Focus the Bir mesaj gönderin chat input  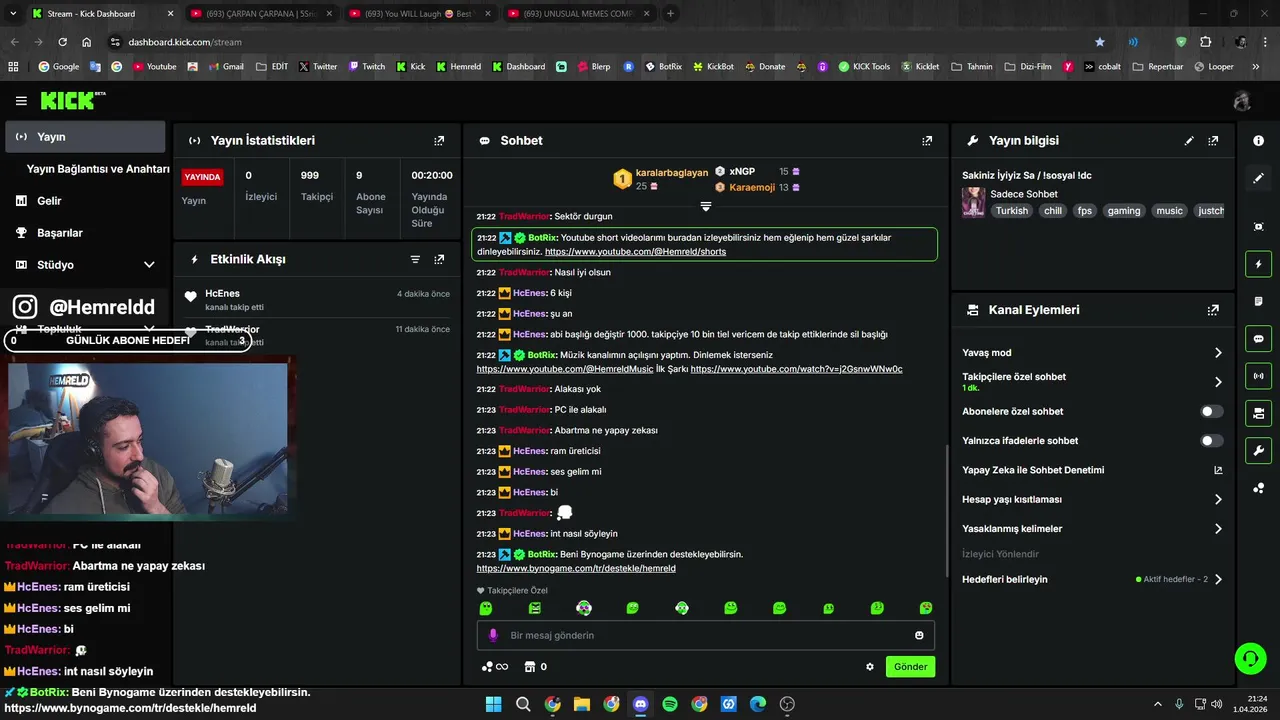pos(706,635)
